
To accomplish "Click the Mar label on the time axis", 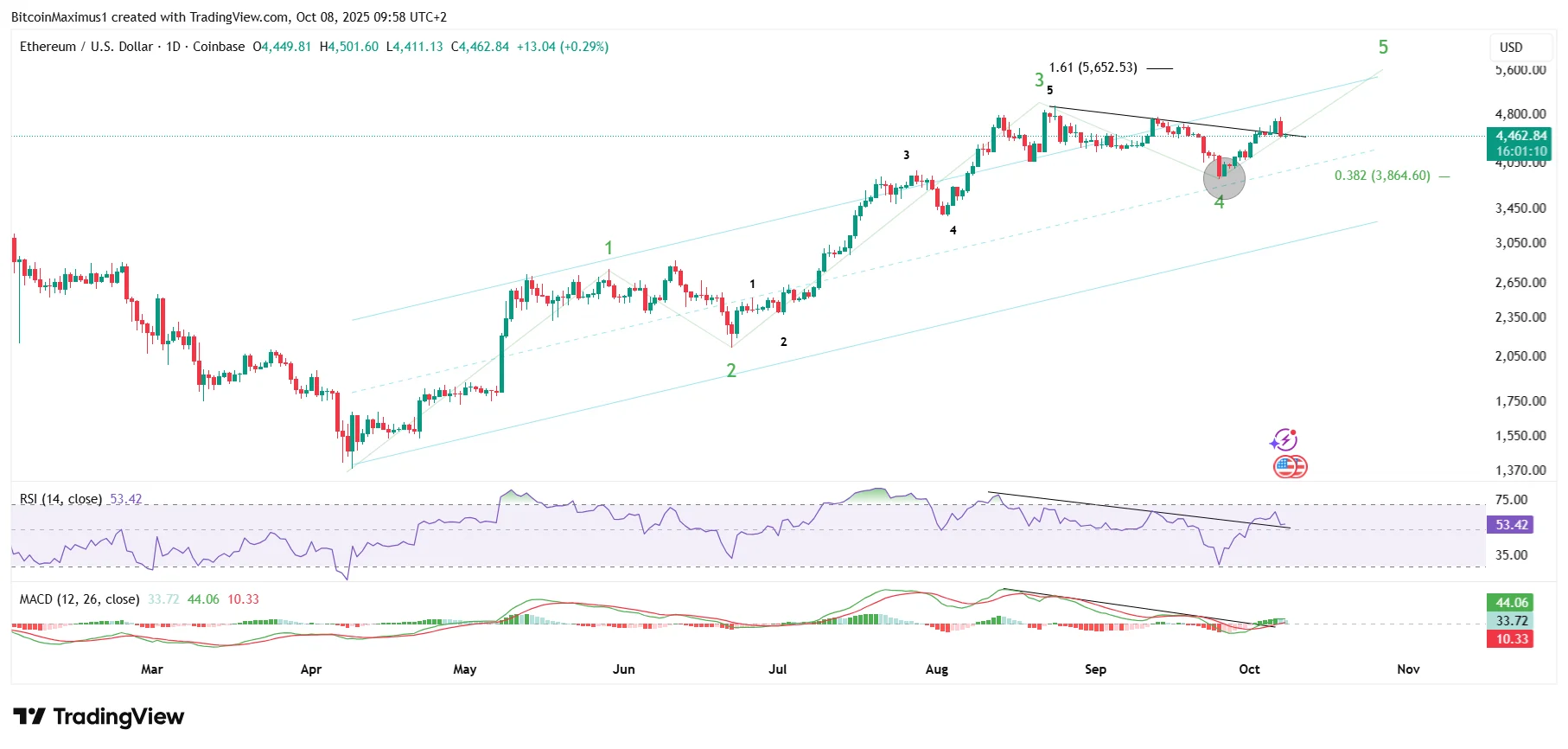I will [152, 669].
